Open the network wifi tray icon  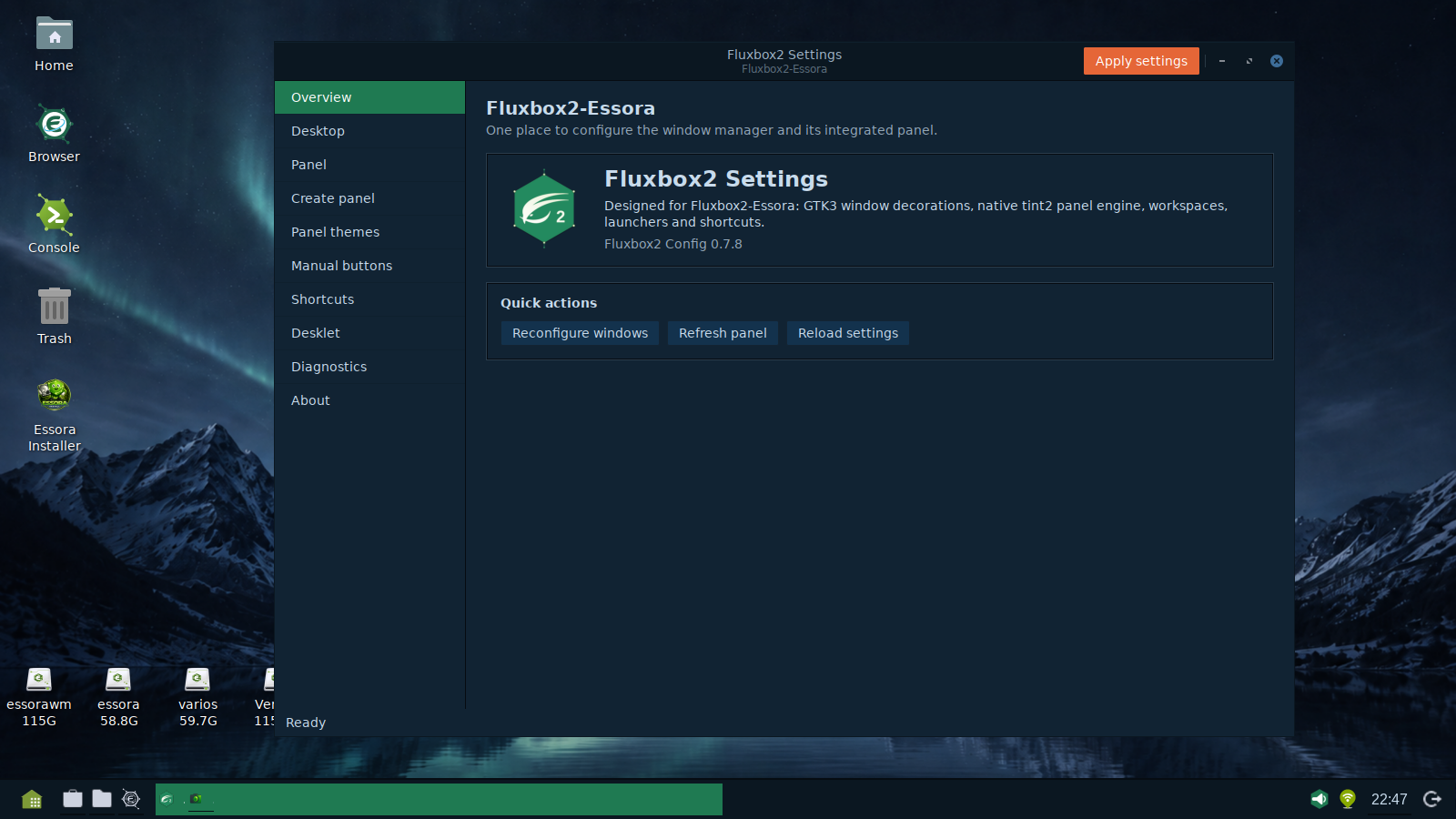tap(1348, 799)
